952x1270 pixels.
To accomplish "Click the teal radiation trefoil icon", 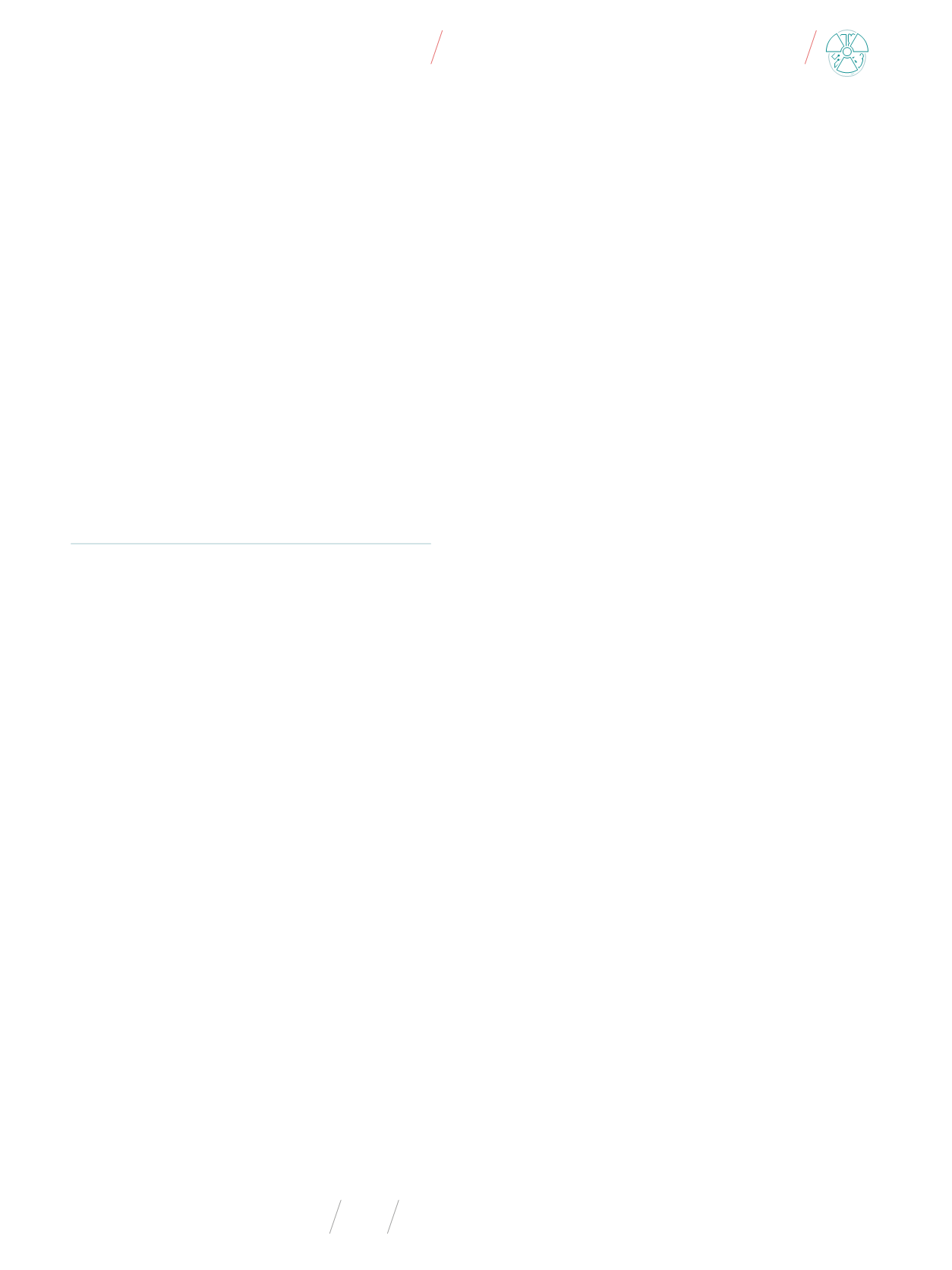I will click(846, 53).
